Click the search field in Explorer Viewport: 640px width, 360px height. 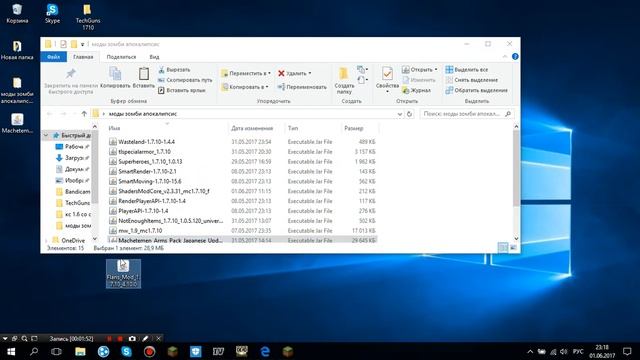(467, 114)
